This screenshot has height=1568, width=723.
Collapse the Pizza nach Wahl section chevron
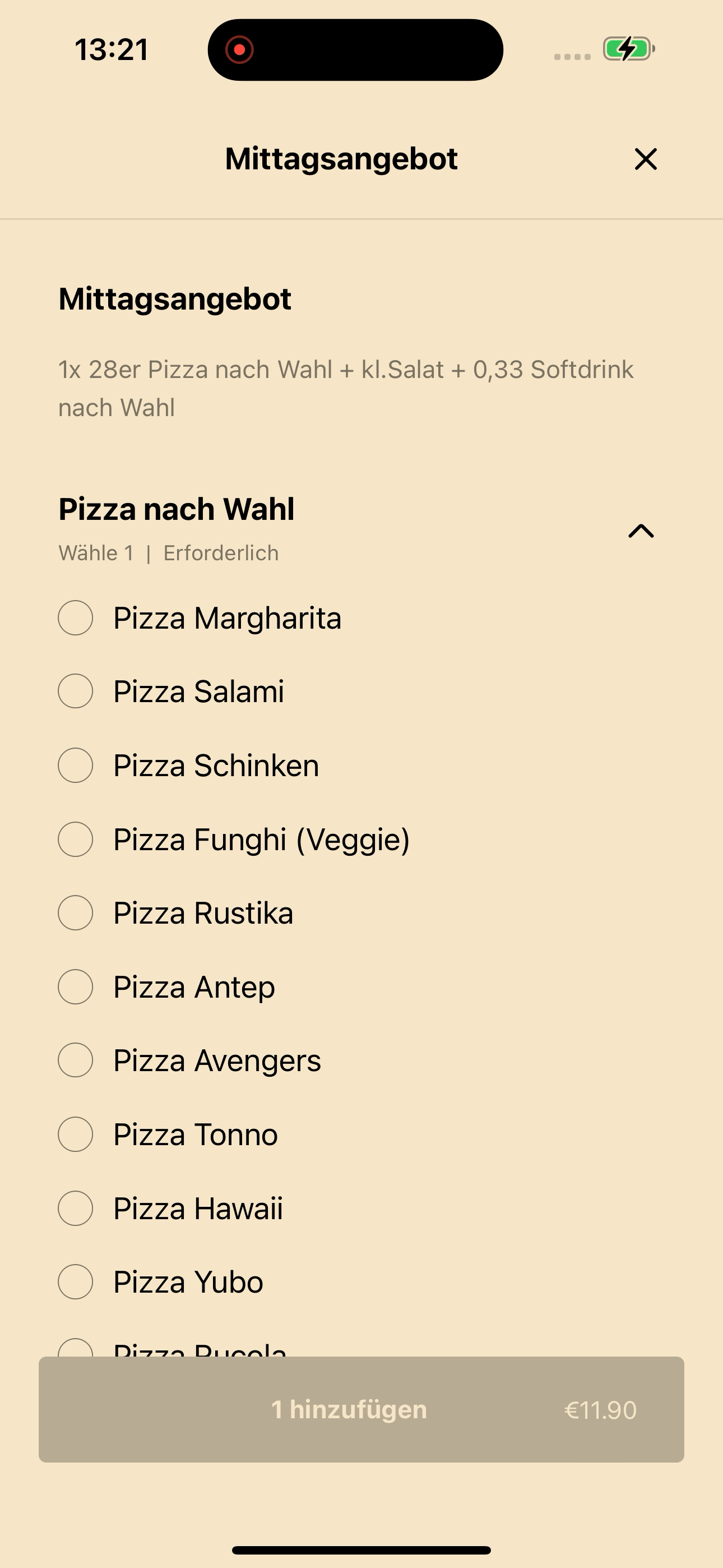click(x=641, y=531)
